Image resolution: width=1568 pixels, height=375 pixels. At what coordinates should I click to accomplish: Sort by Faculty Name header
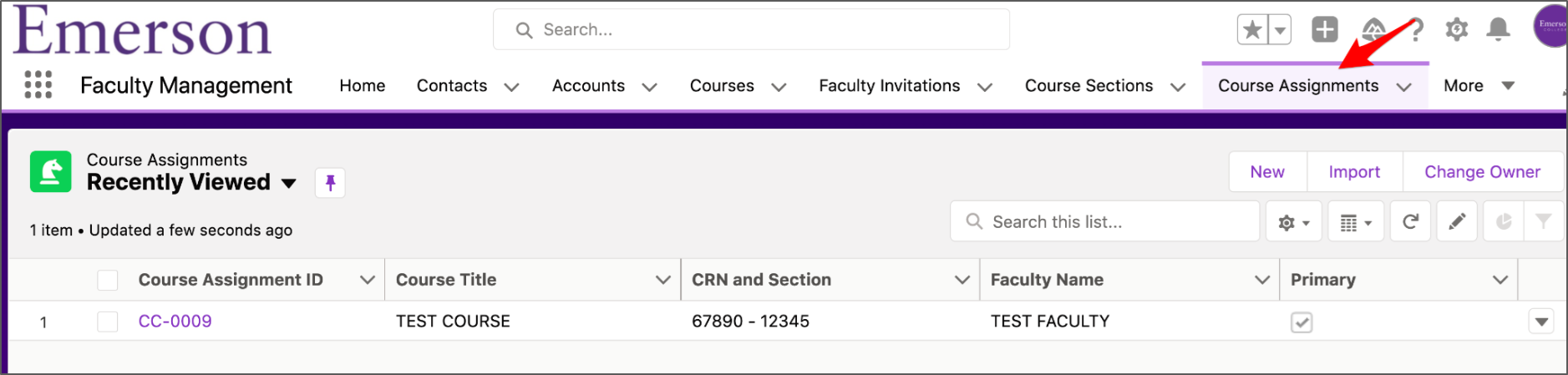pos(1047,280)
